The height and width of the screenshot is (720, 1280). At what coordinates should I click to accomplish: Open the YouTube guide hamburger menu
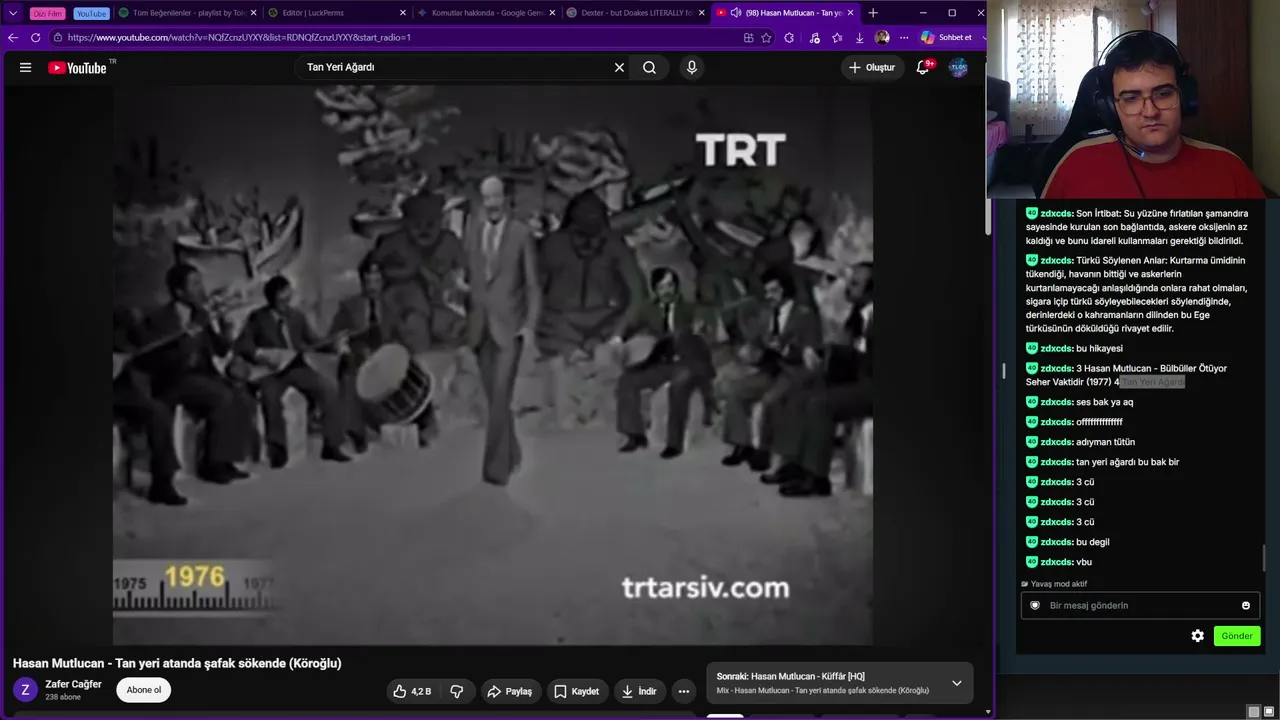coord(25,67)
